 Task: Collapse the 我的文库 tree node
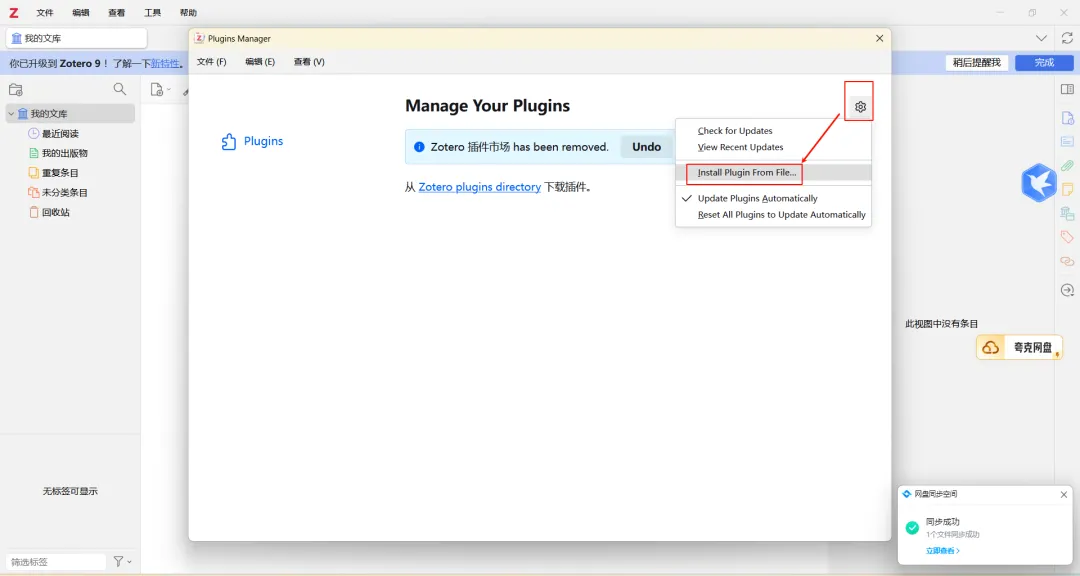(11, 114)
